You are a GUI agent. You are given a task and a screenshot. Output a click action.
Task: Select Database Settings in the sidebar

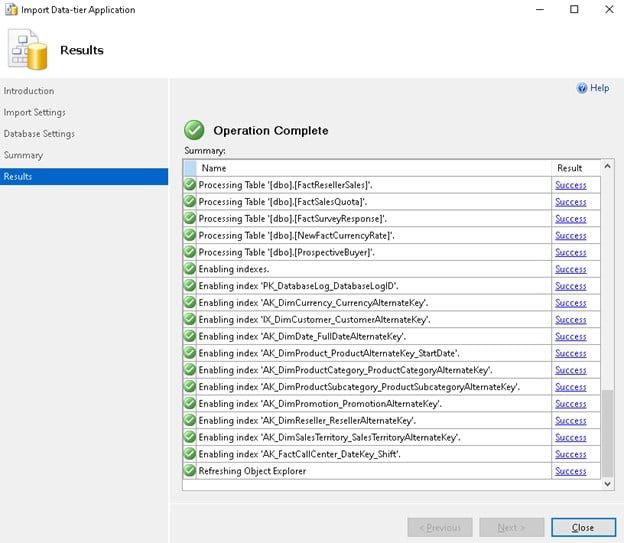tap(39, 134)
